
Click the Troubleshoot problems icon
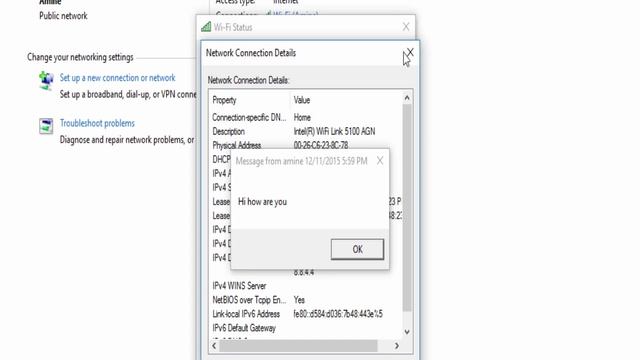(46, 126)
